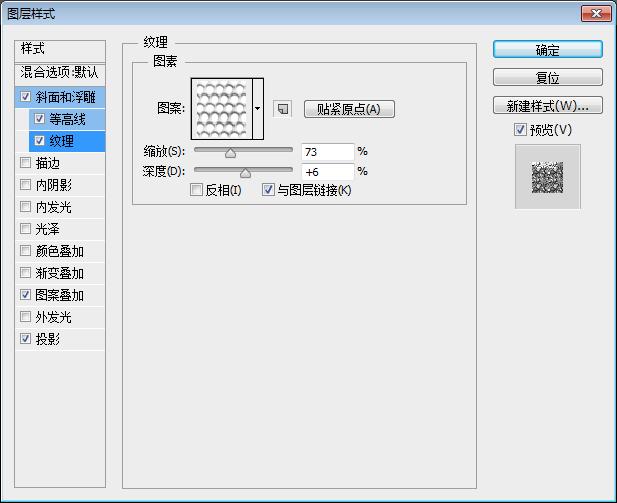Toggle the 预览(V) checkbox

(x=520, y=129)
